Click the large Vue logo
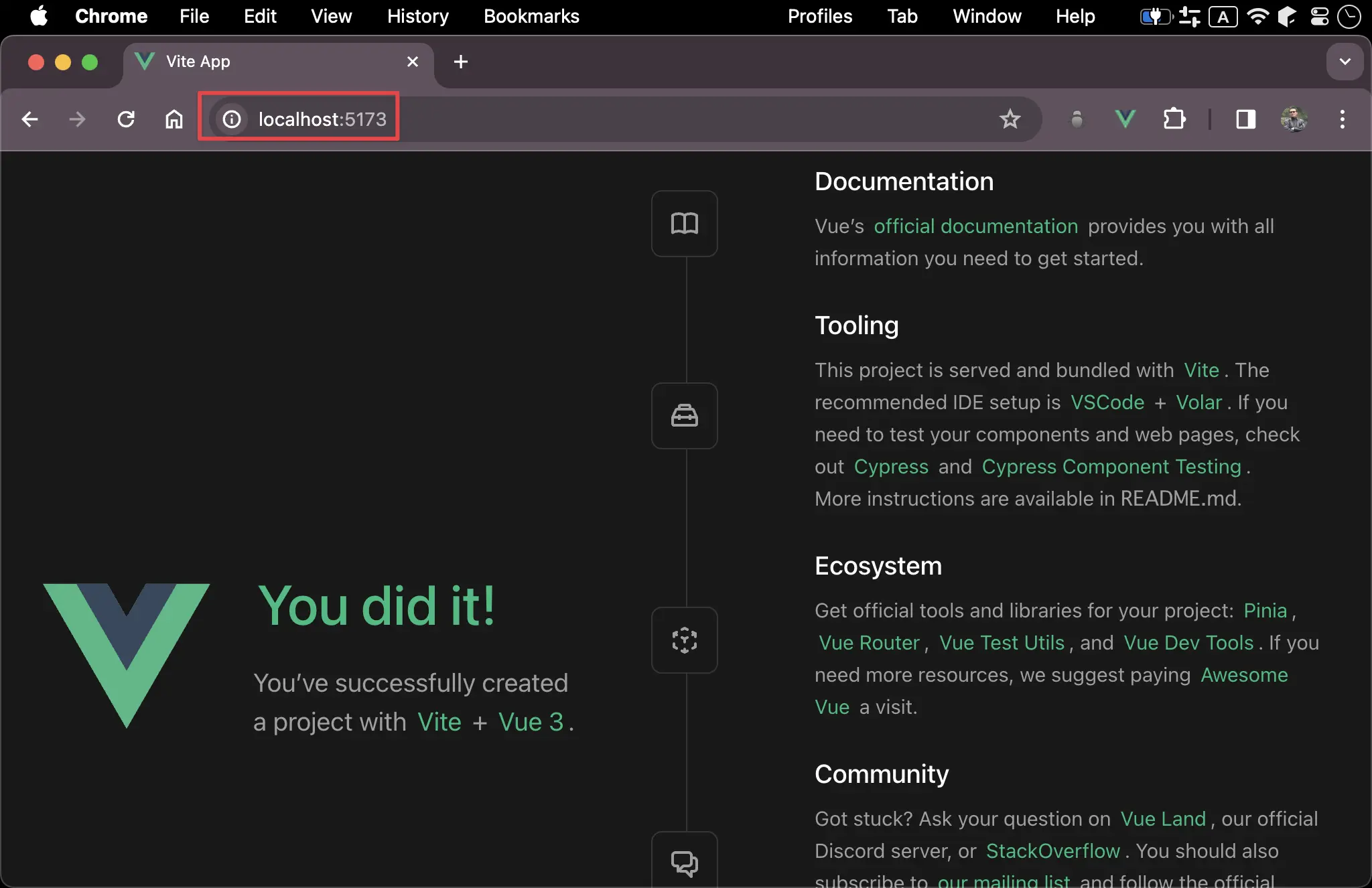 pos(127,656)
